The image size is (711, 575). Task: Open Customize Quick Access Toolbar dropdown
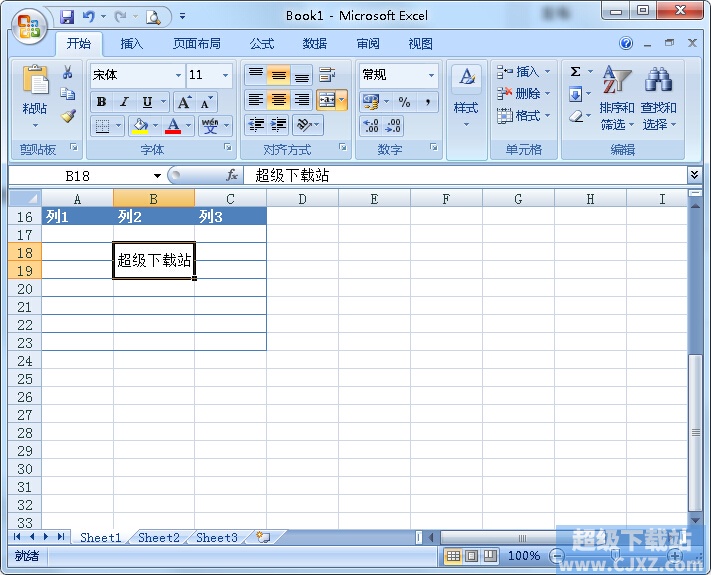click(182, 16)
